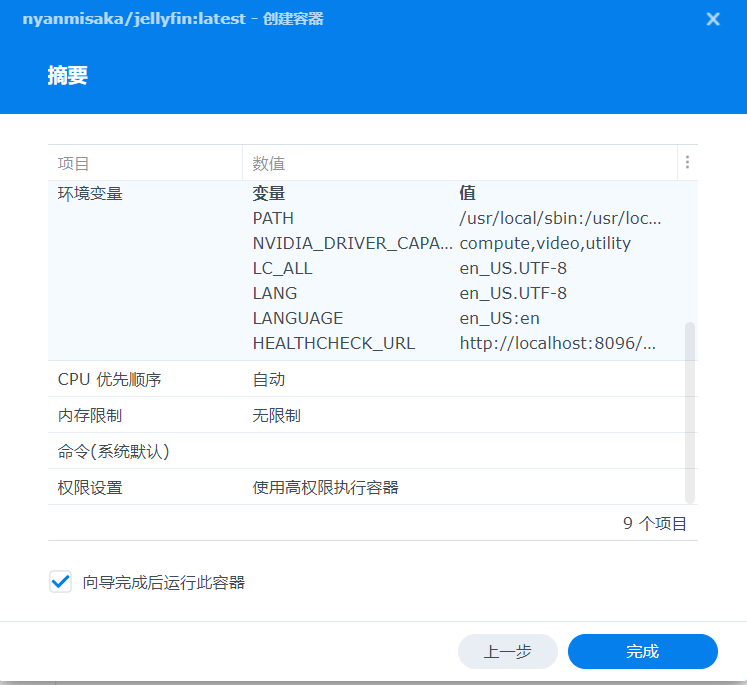Click en_US.UTF-8 value for LANG
Screen dimensions: 747x685
pos(513,293)
